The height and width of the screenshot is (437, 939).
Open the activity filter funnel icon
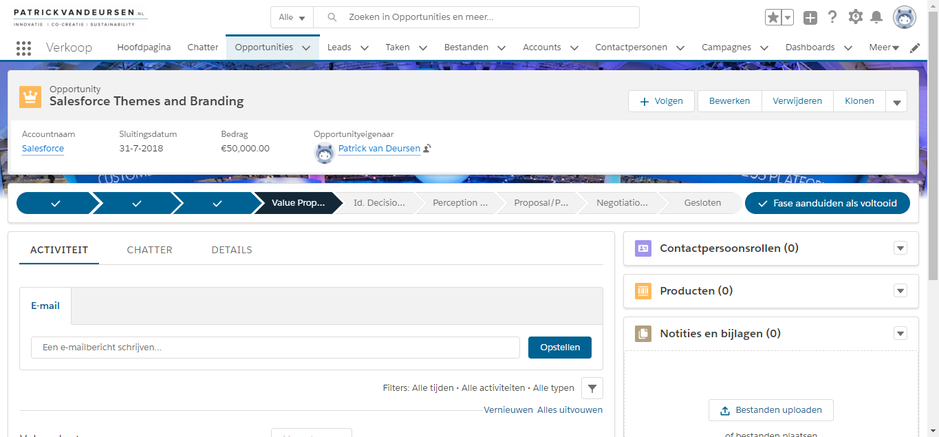tap(592, 389)
